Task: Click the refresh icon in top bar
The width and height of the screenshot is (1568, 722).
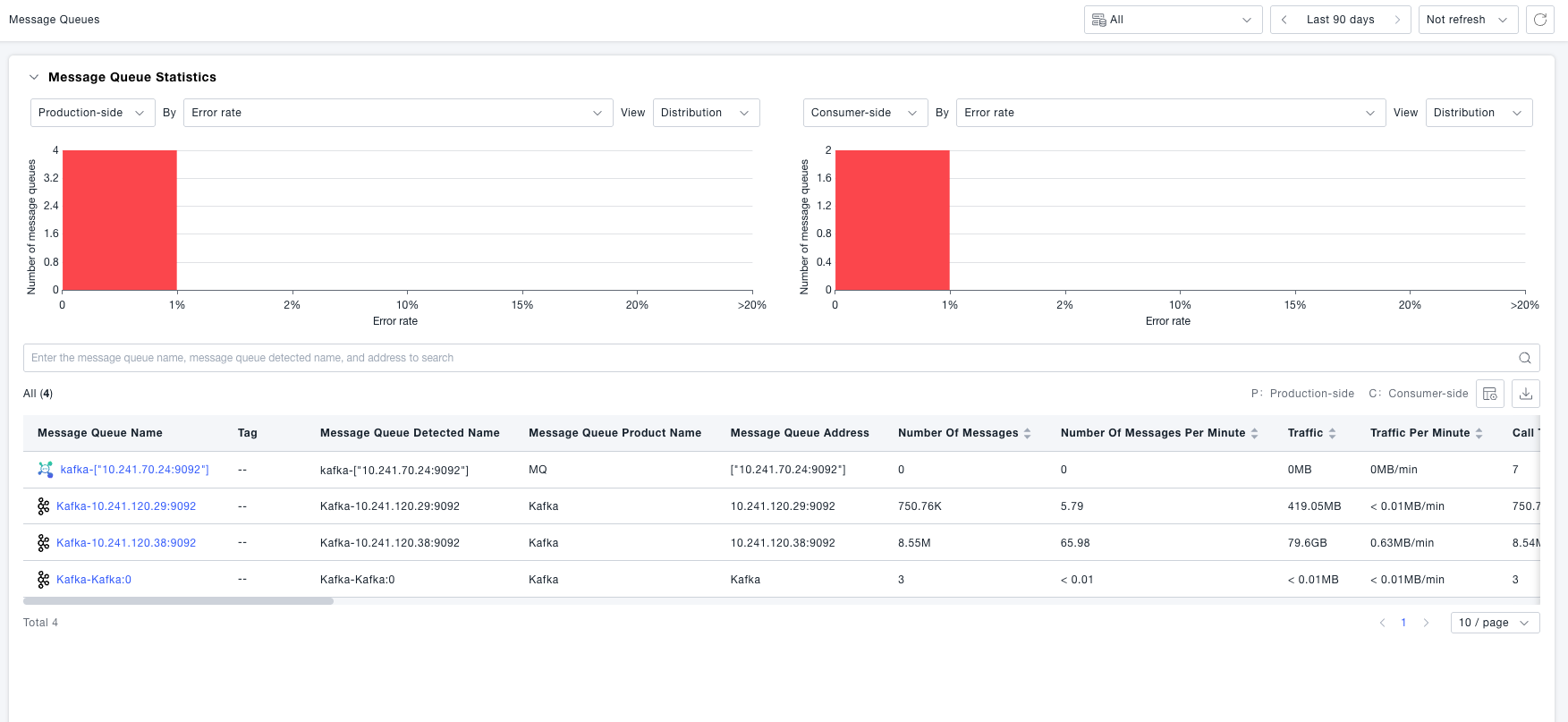Action: coord(1539,20)
